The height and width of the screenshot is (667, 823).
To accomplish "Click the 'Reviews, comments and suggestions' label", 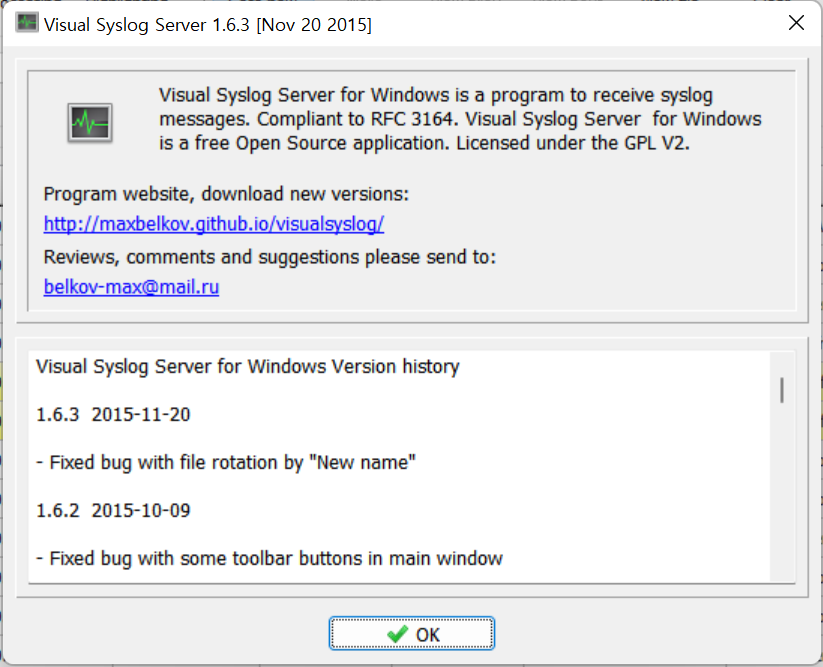I will tap(269, 257).
